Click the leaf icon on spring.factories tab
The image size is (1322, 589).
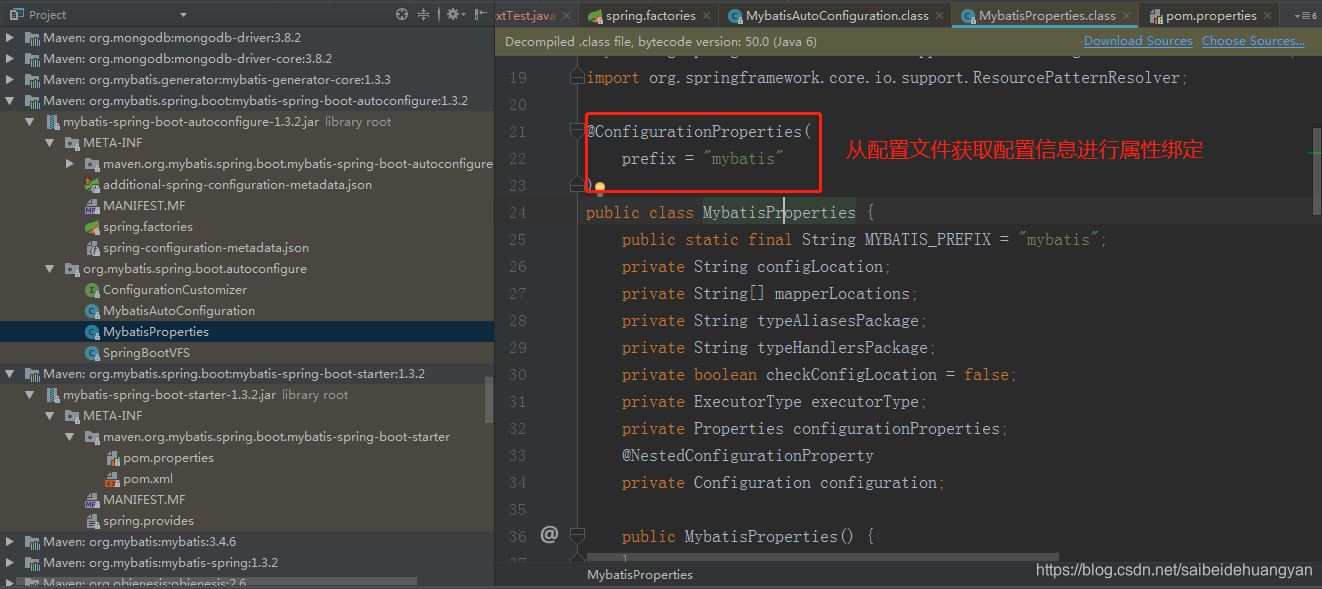595,16
